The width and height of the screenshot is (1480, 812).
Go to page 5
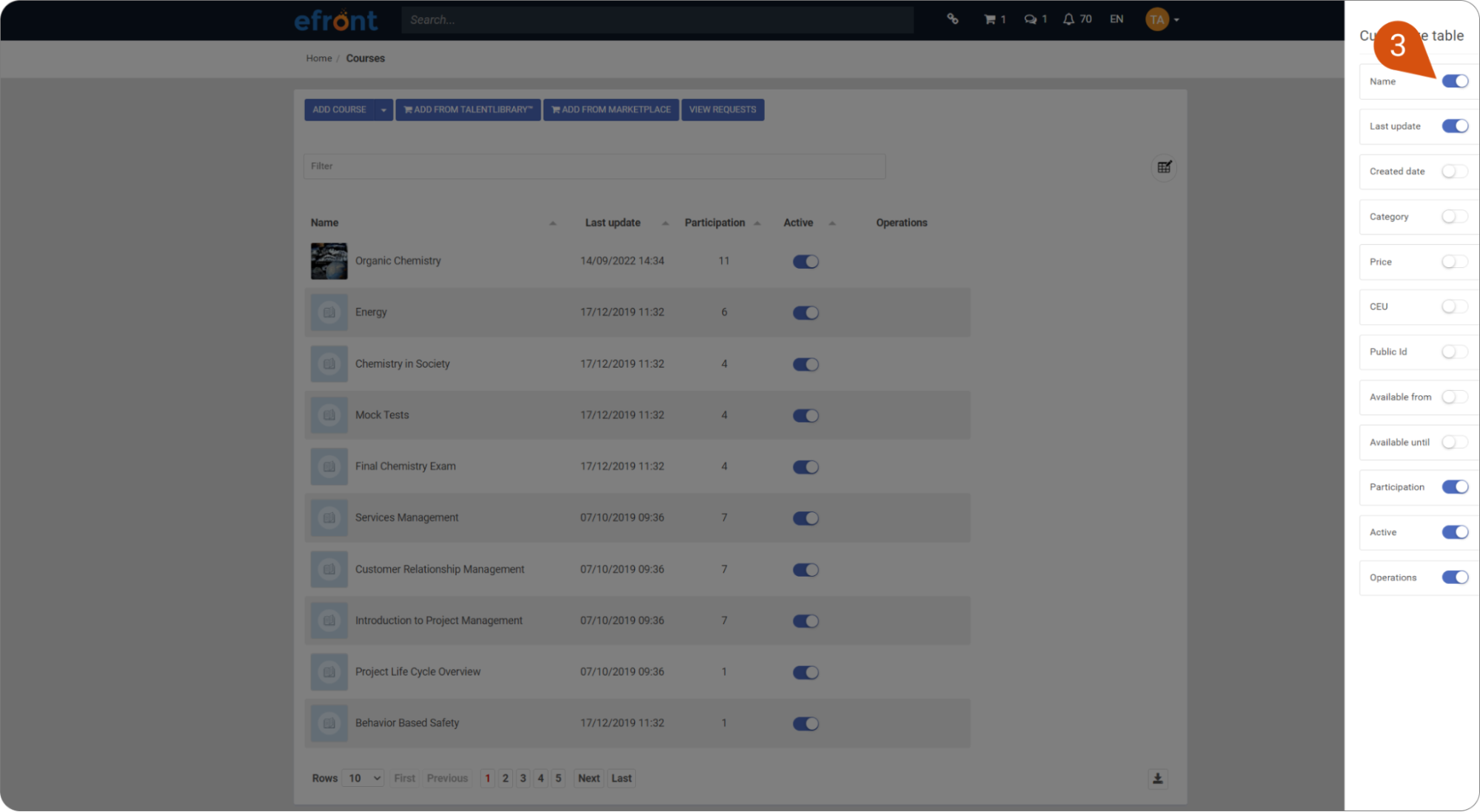click(x=558, y=778)
